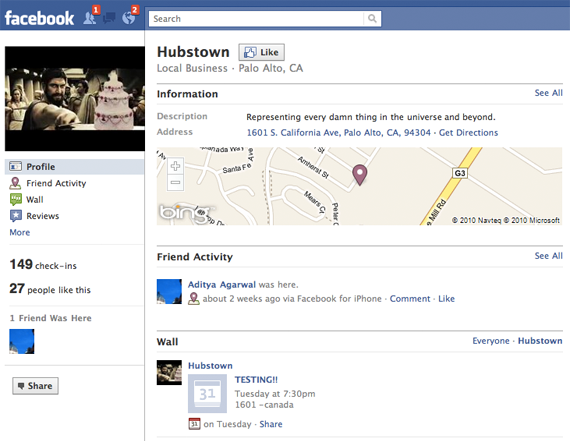Click into the Search field
Image resolution: width=570 pixels, height=441 pixels.
tap(256, 19)
